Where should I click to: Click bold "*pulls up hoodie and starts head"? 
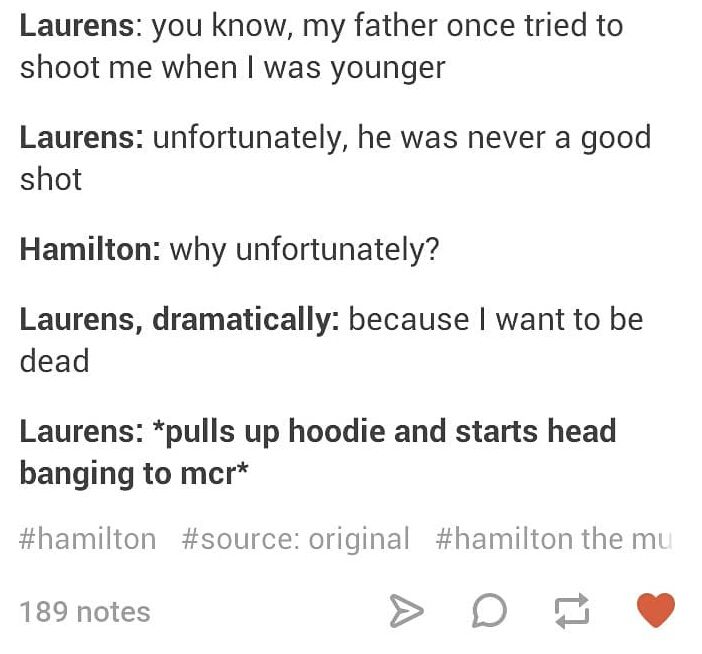coord(385,431)
